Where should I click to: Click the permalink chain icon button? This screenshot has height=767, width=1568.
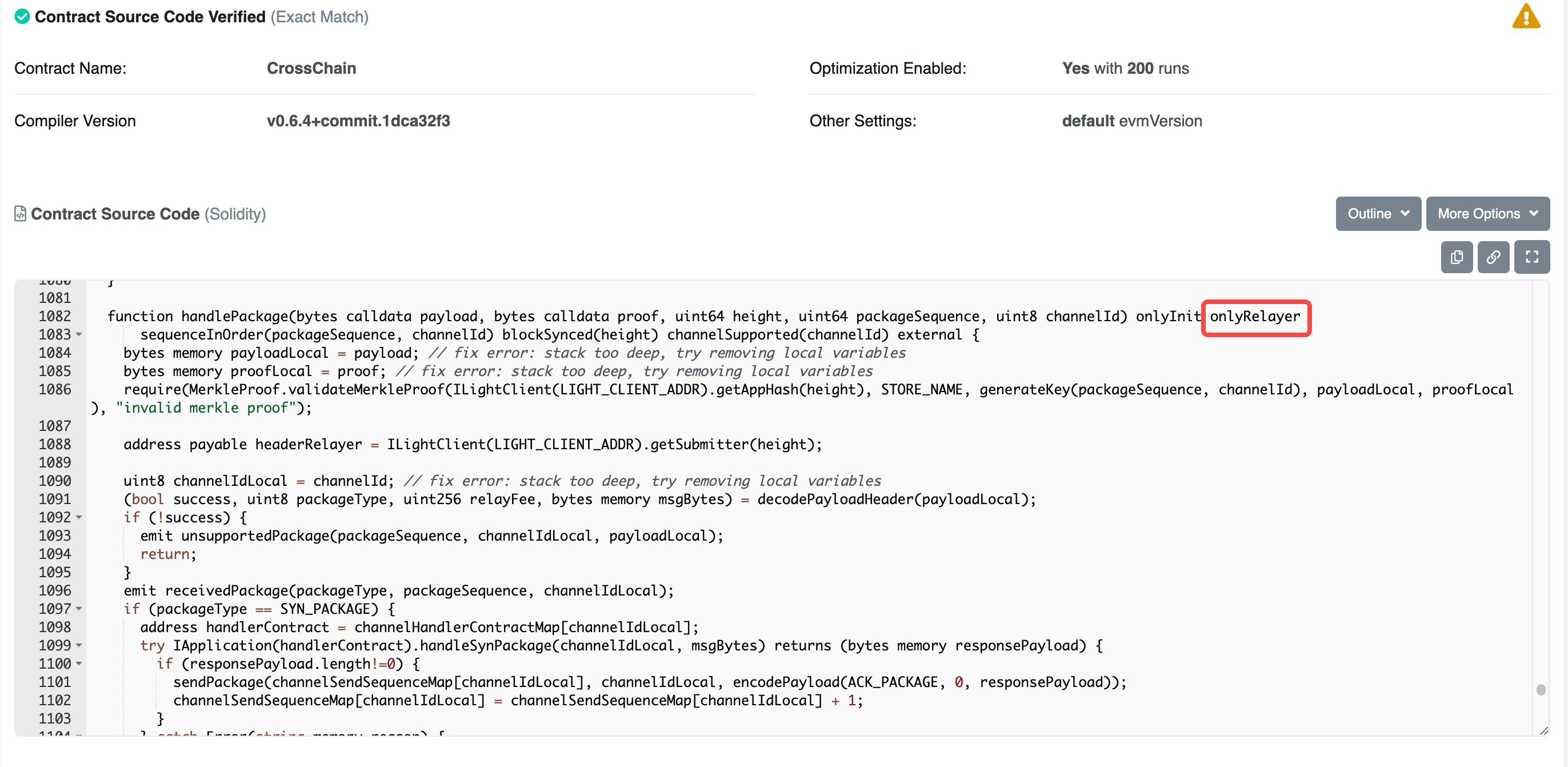[x=1493, y=258]
